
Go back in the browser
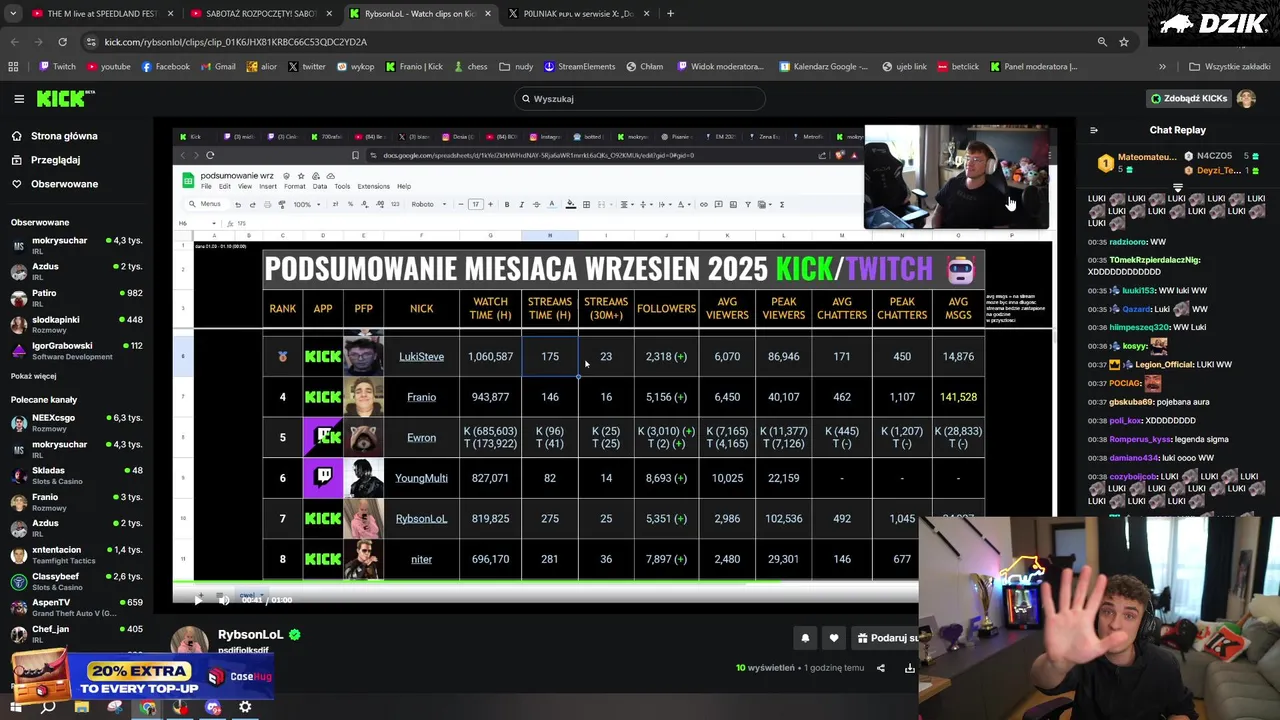pos(14,42)
